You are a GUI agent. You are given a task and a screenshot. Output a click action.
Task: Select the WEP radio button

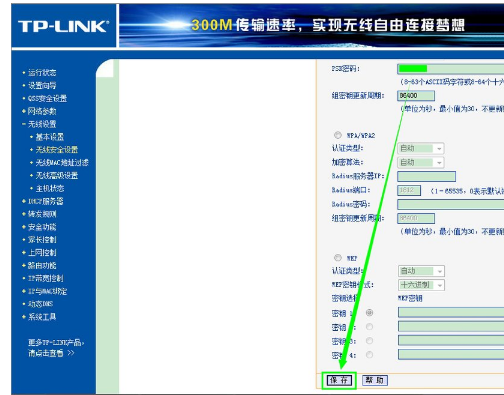(338, 258)
